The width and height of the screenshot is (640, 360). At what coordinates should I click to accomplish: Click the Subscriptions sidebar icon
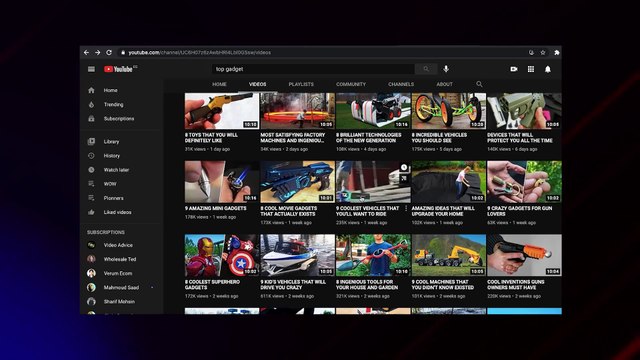[x=91, y=118]
